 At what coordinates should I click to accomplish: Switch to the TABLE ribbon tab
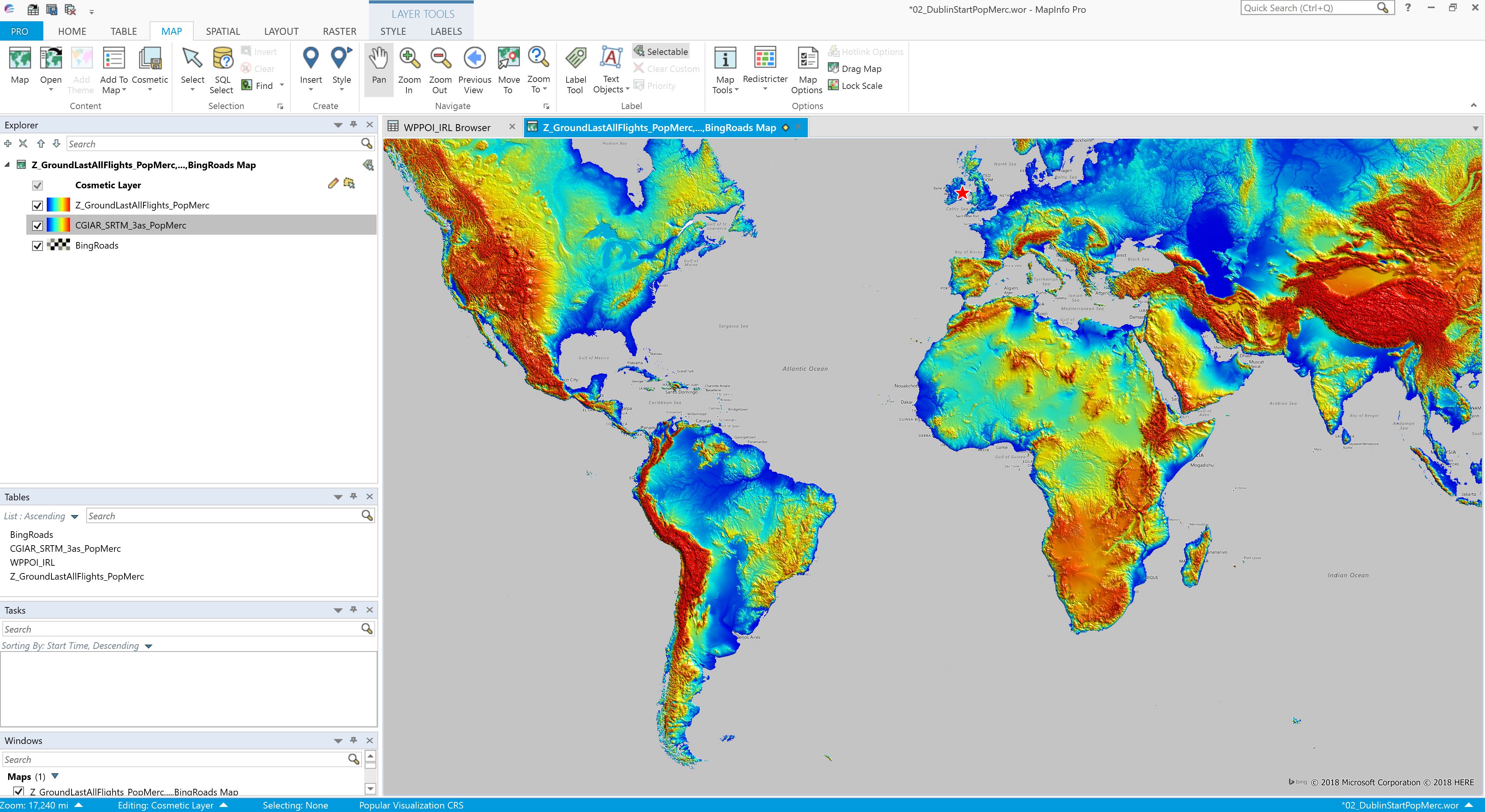(x=123, y=31)
